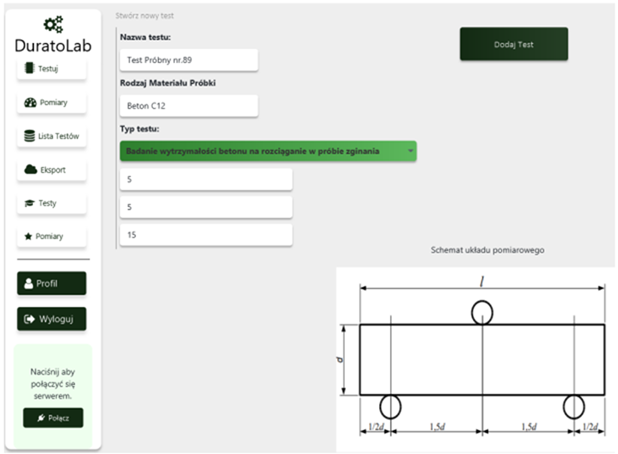Image resolution: width=618 pixels, height=454 pixels.
Task: Open the Profil page
Action: point(52,283)
